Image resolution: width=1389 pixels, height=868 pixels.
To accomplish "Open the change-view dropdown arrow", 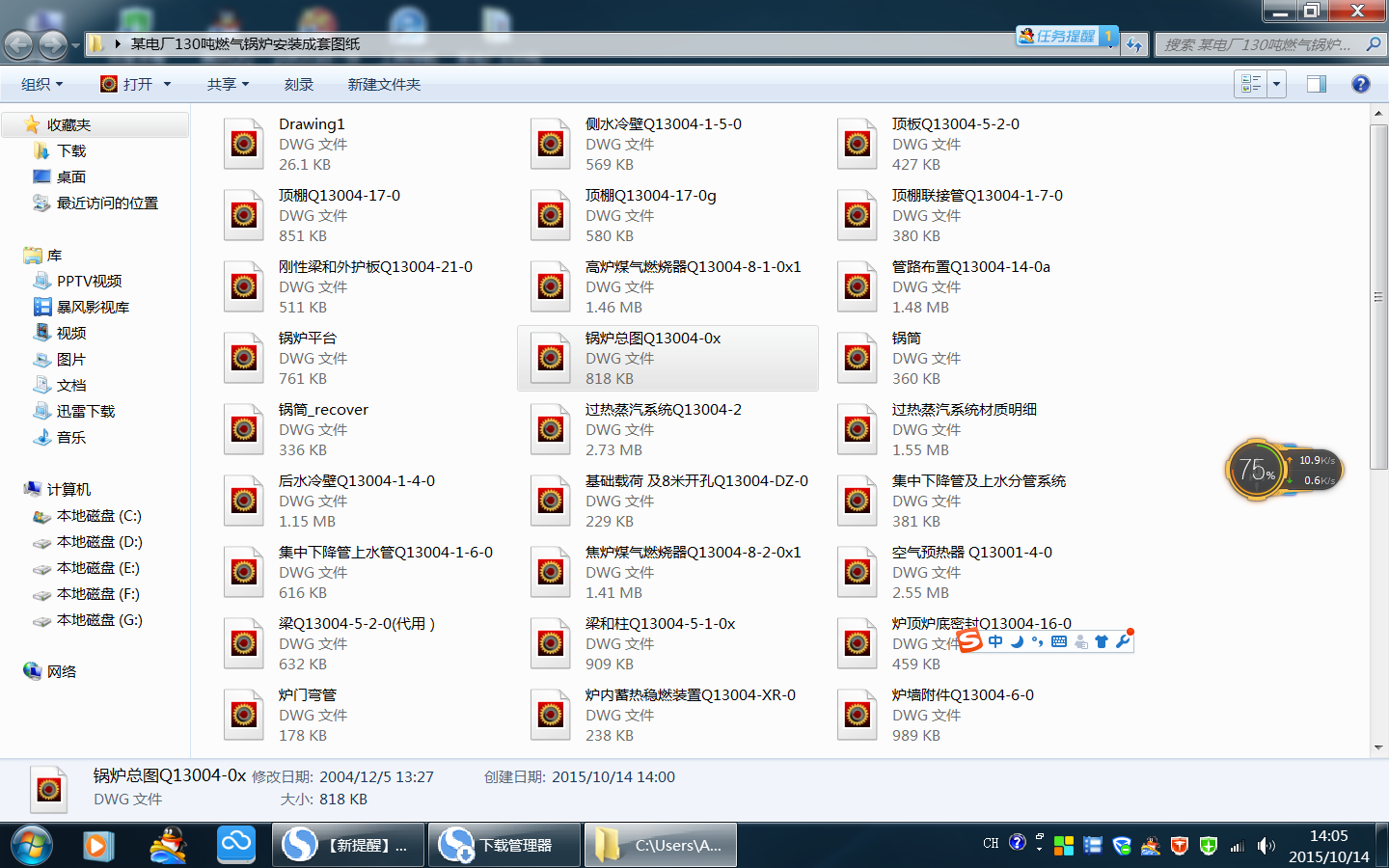I will [x=1275, y=84].
